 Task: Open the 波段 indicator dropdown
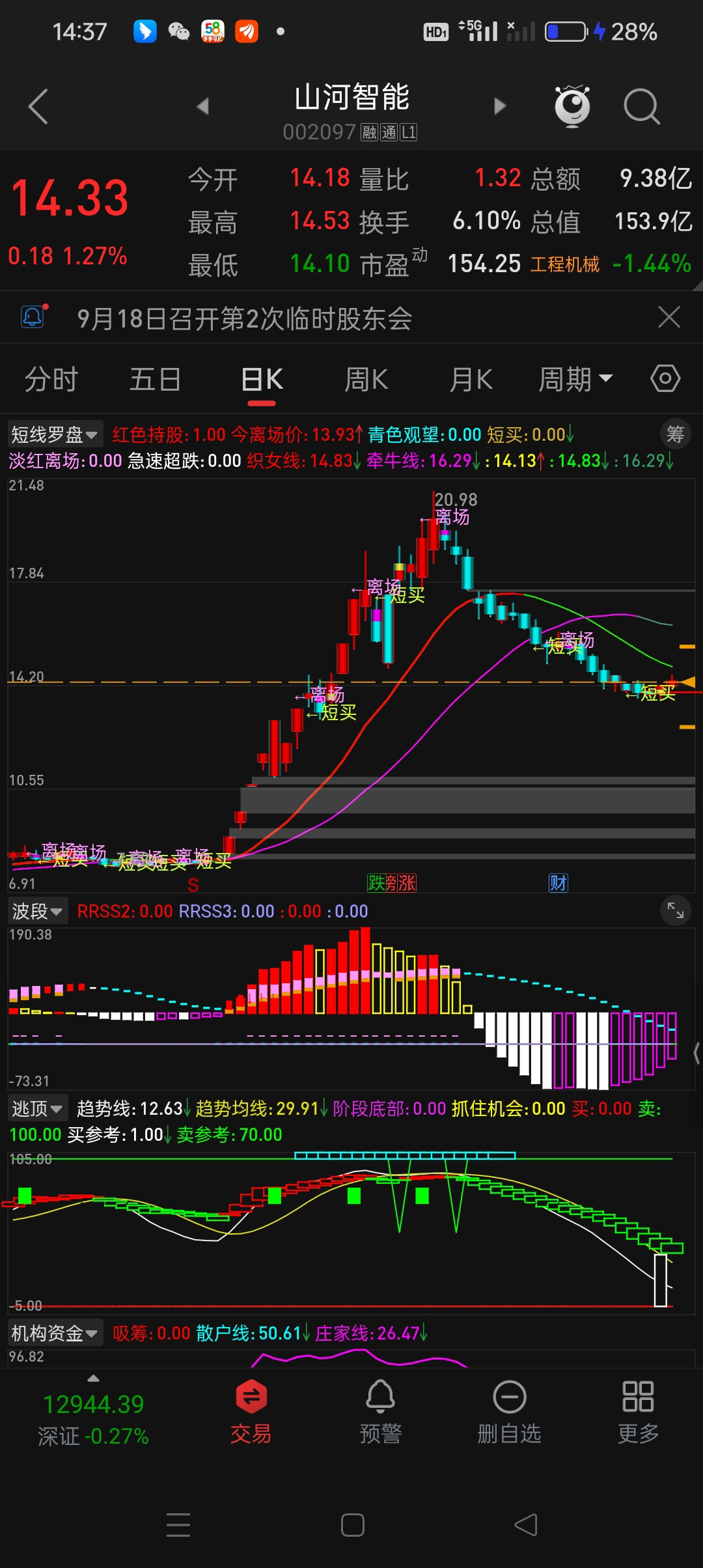[x=38, y=911]
